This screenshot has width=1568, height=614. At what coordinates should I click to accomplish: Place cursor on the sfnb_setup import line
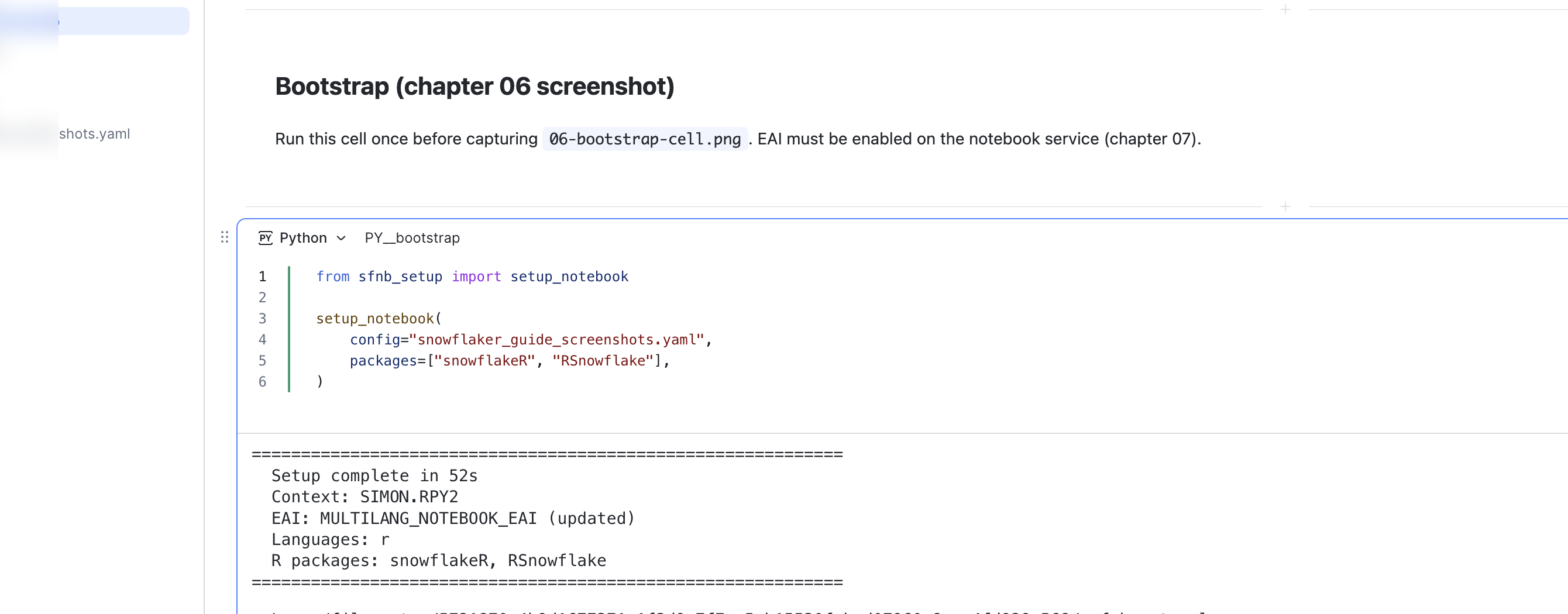click(472, 276)
